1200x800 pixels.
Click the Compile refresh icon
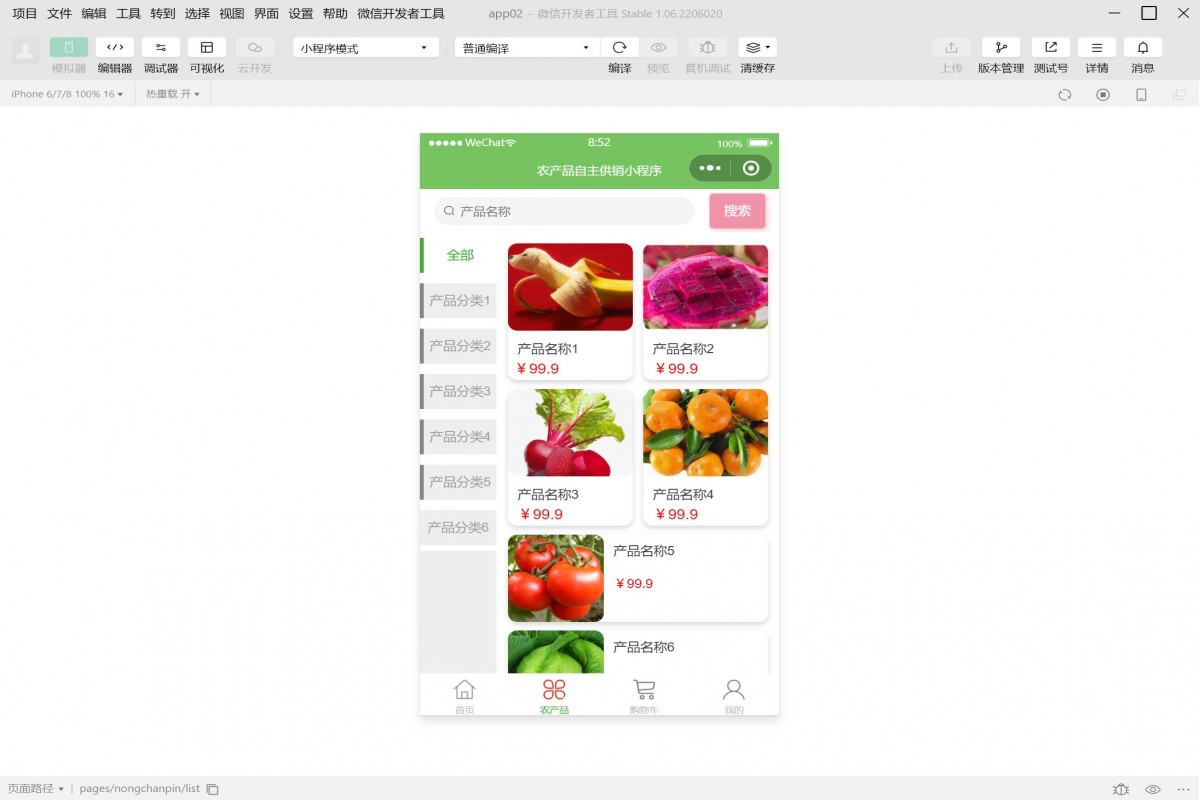point(619,48)
